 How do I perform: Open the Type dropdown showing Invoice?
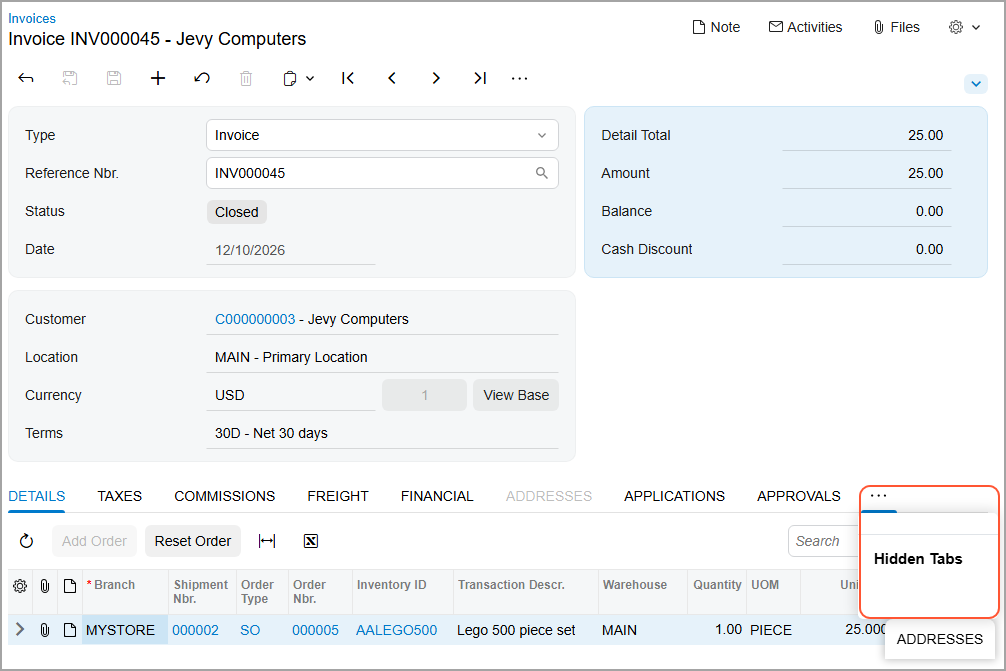[x=382, y=135]
